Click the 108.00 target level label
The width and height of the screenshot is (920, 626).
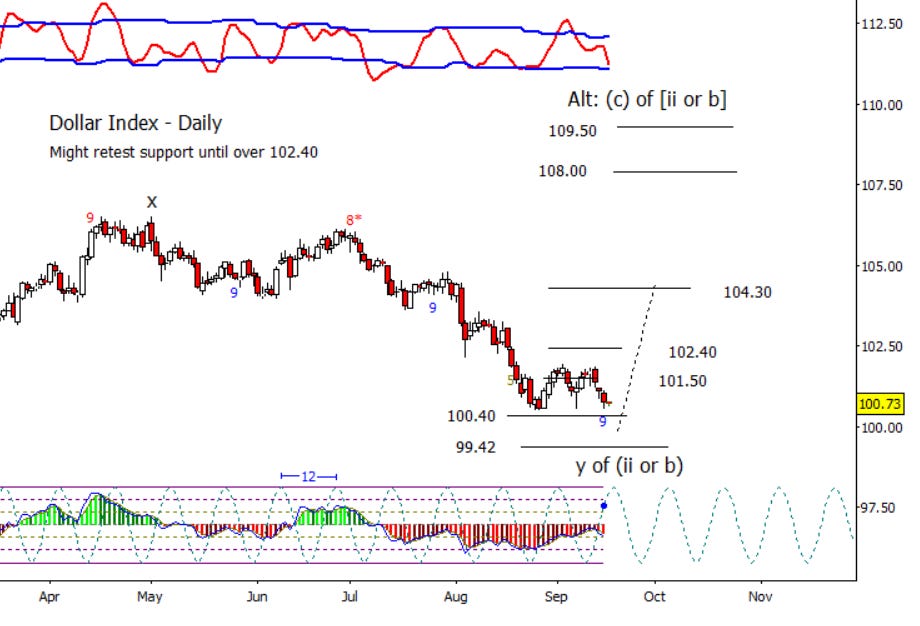pos(562,171)
